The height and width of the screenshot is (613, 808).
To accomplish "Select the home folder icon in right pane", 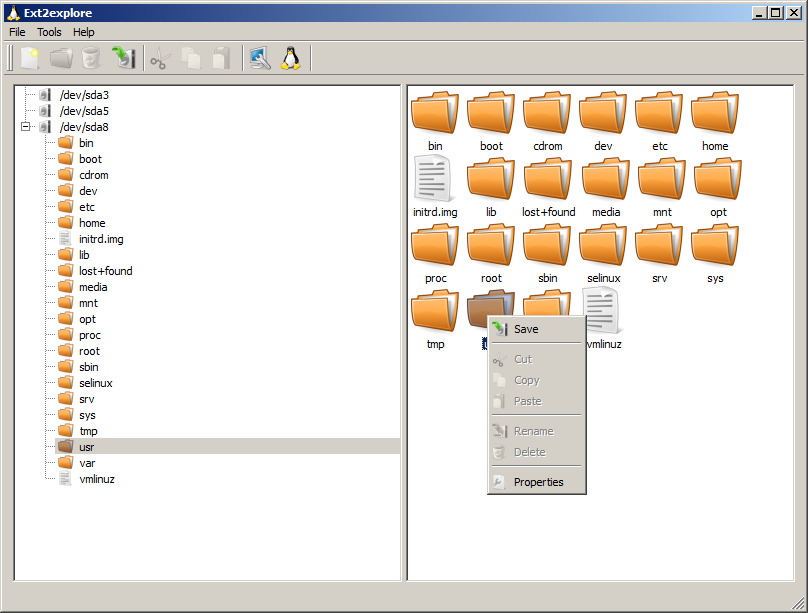I will 715,112.
